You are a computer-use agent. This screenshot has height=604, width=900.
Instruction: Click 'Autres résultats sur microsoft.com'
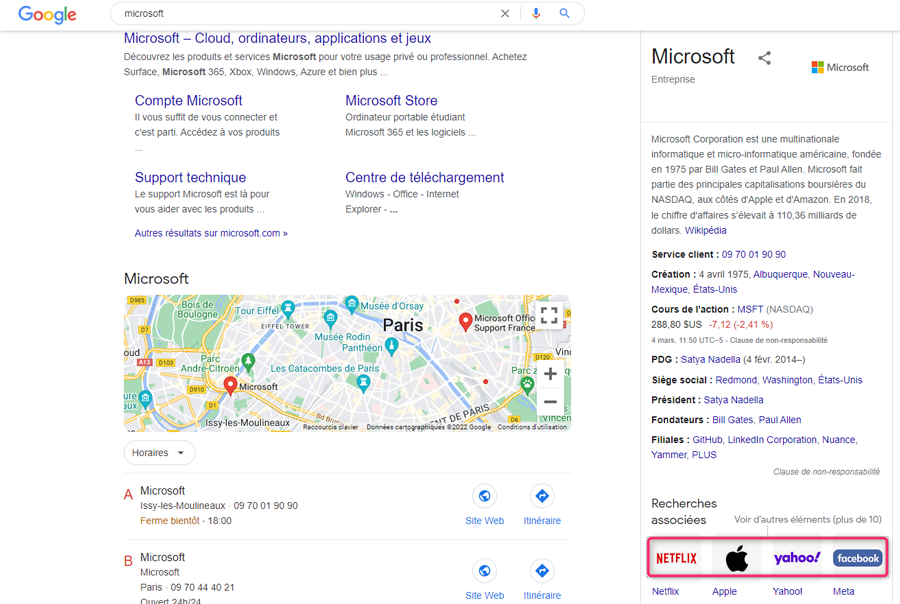pyautogui.click(x=211, y=233)
